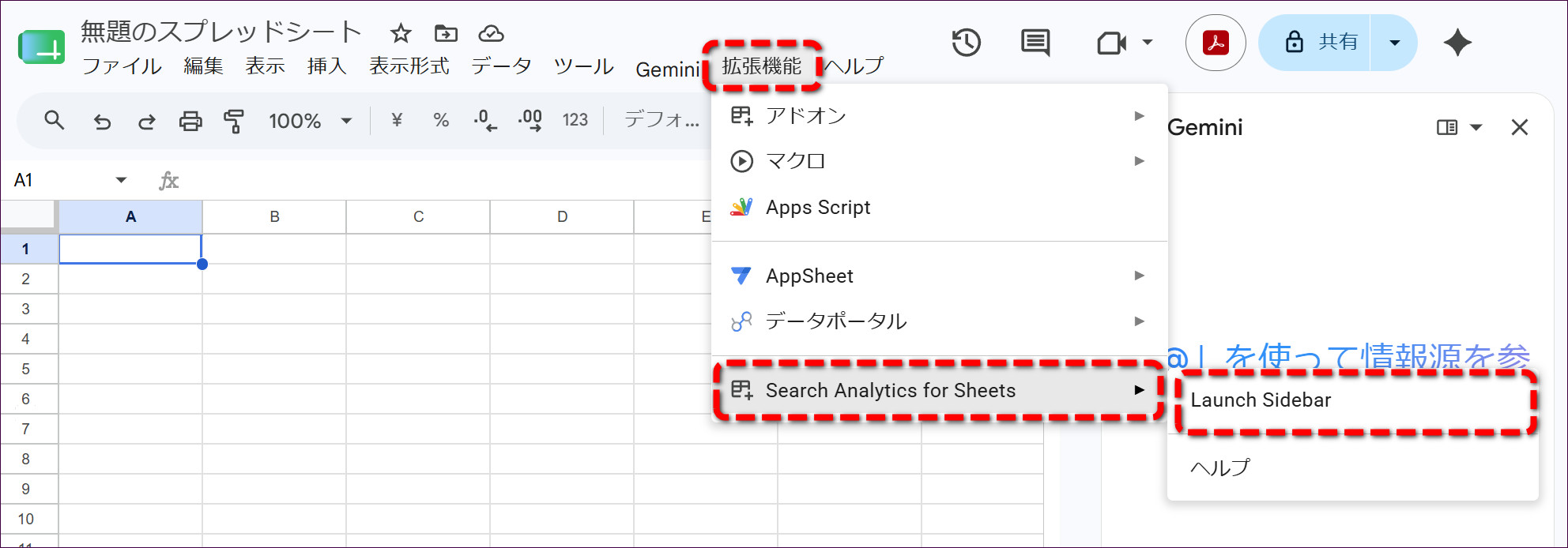Undo the last action
Image resolution: width=1568 pixels, height=548 pixels.
click(102, 121)
